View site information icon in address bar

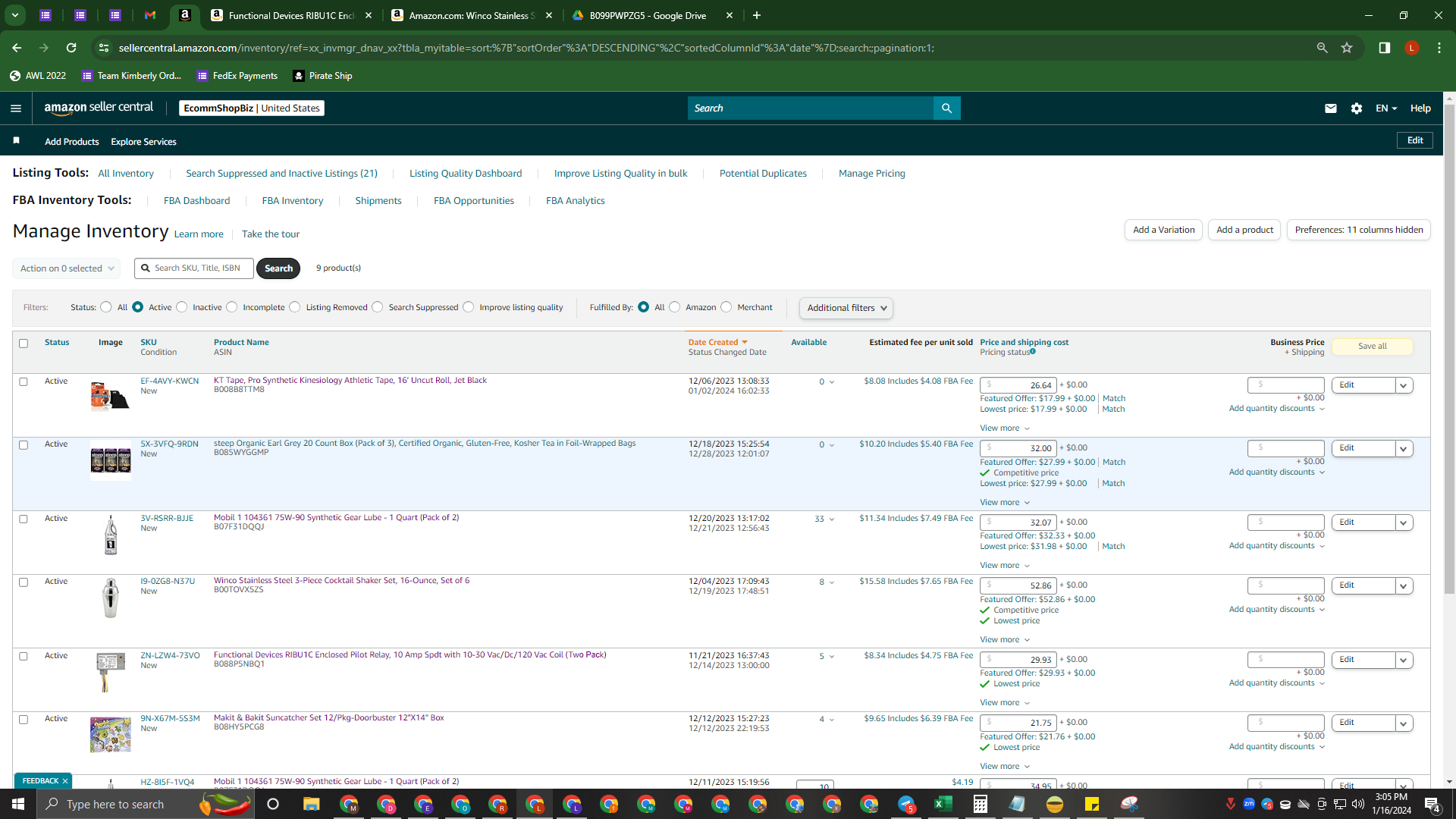tap(104, 48)
